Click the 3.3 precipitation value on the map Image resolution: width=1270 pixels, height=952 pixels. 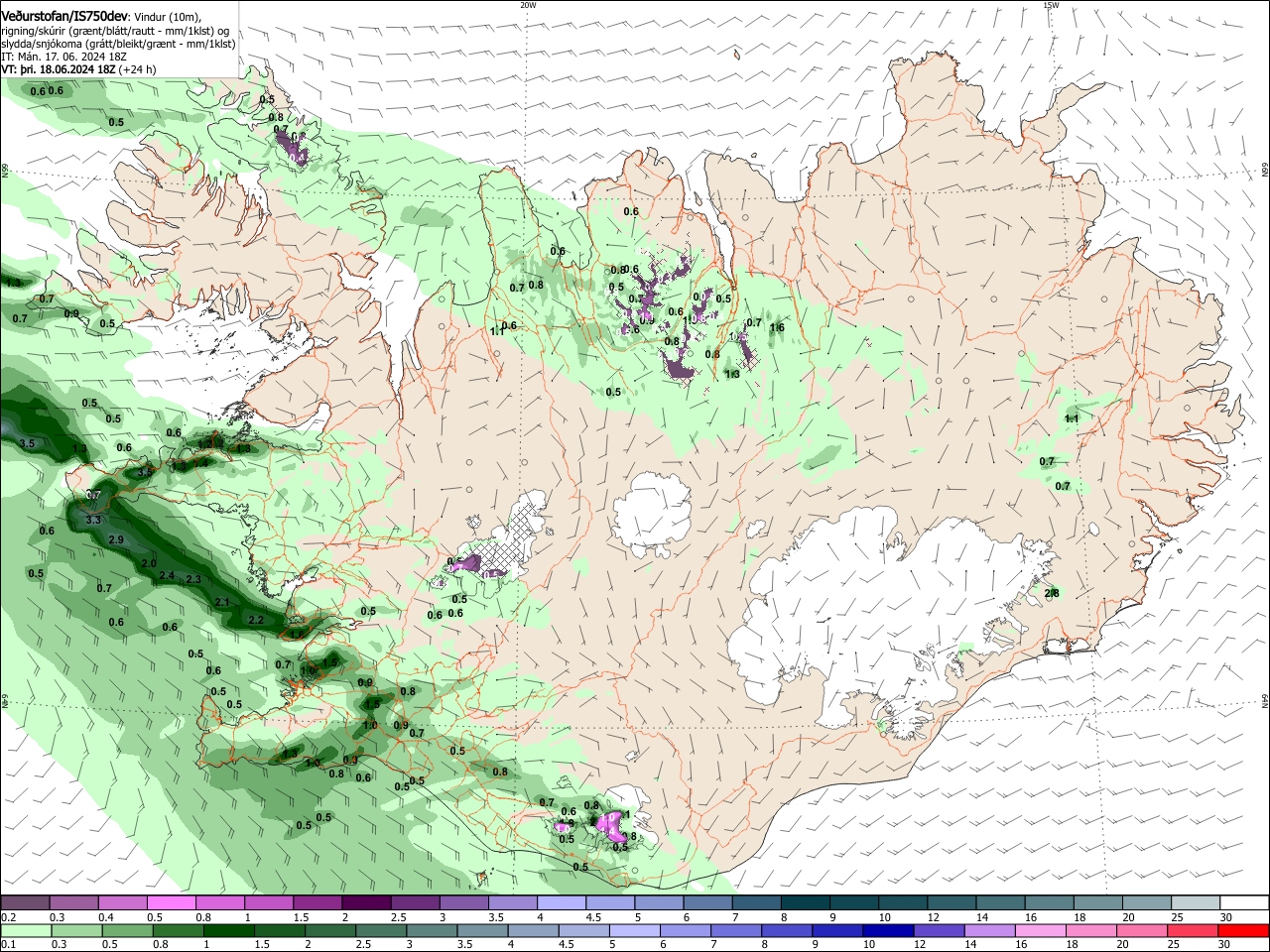click(94, 520)
